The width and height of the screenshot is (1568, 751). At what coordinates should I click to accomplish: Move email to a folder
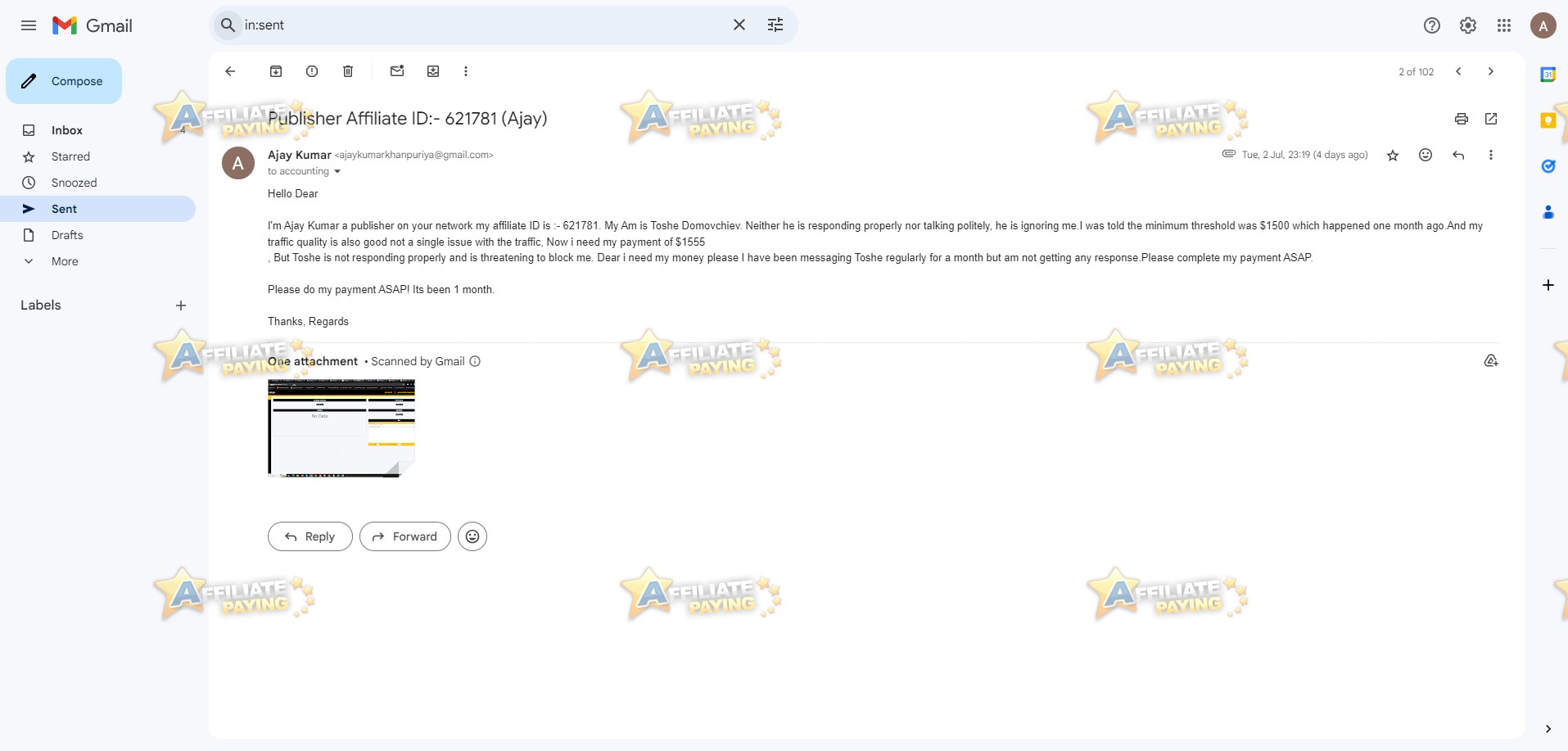click(433, 71)
